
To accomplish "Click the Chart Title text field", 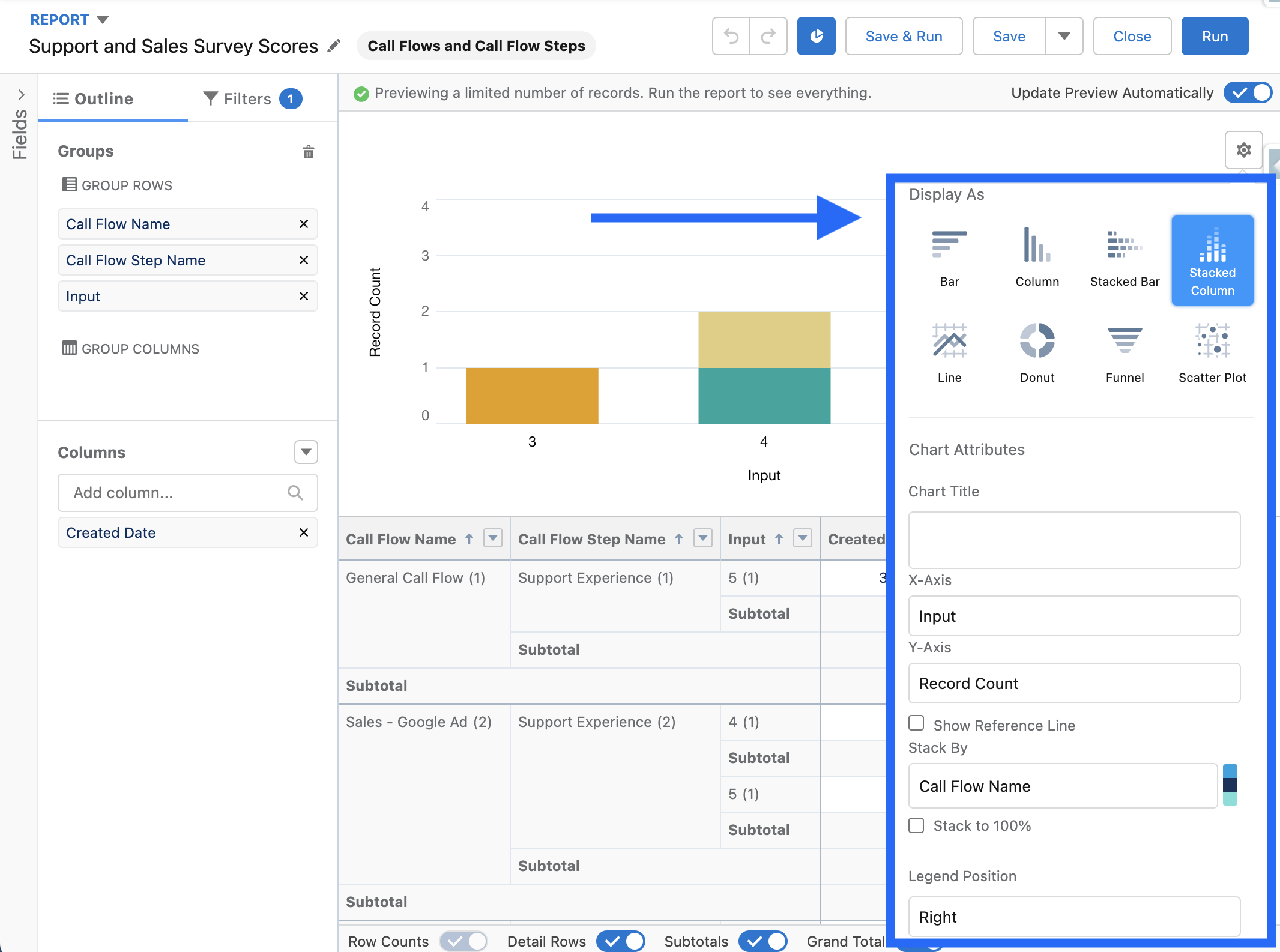I will click(1073, 540).
